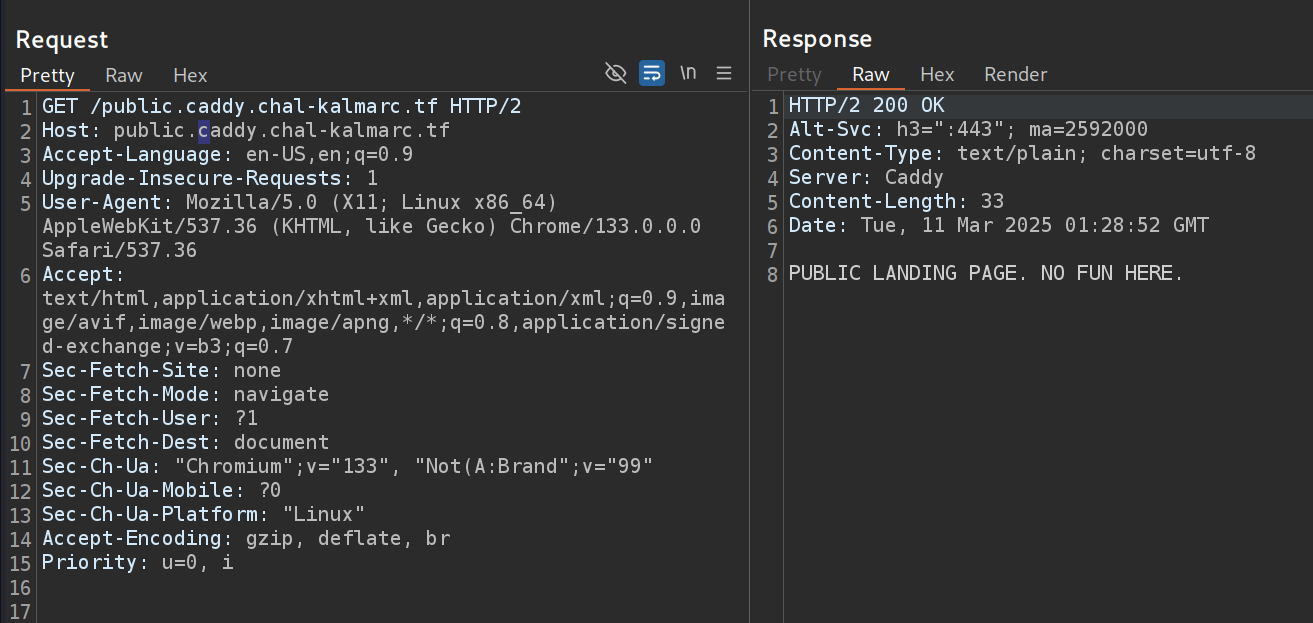Toggle the hidden-characters eye icon in Request
The width and height of the screenshot is (1313, 623).
(x=616, y=73)
